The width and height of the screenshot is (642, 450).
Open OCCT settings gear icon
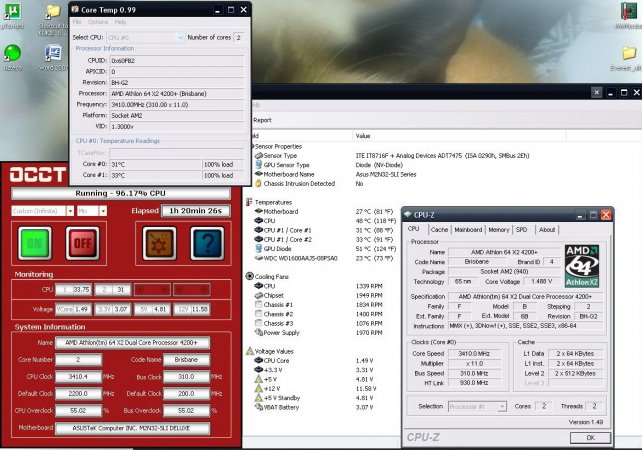(x=159, y=244)
